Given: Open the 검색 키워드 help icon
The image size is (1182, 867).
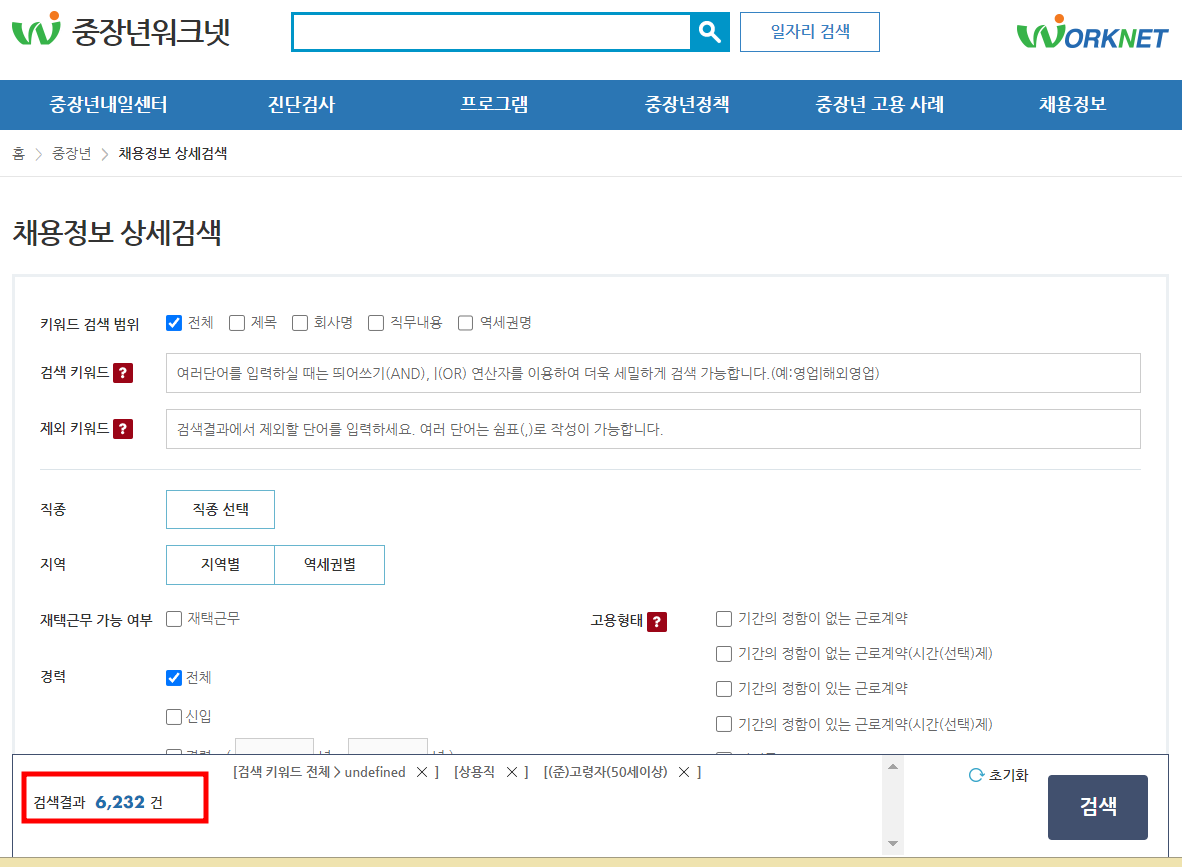Looking at the screenshot, I should tap(123, 374).
